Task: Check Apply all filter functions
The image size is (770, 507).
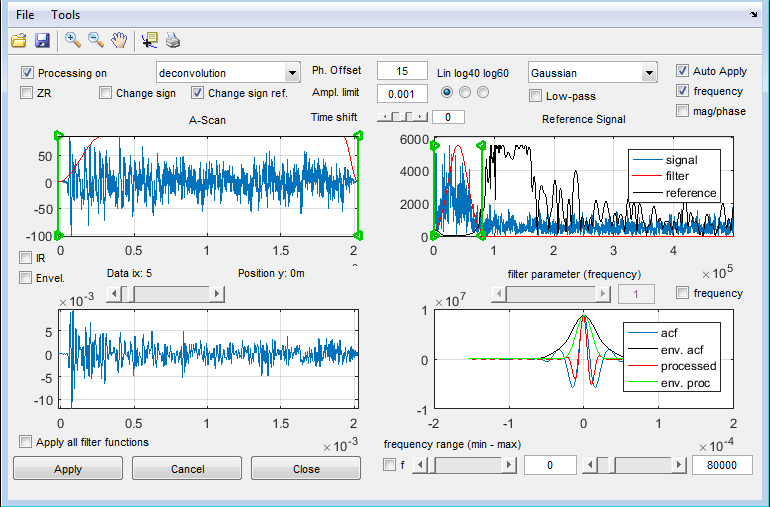Action: pyautogui.click(x=25, y=442)
